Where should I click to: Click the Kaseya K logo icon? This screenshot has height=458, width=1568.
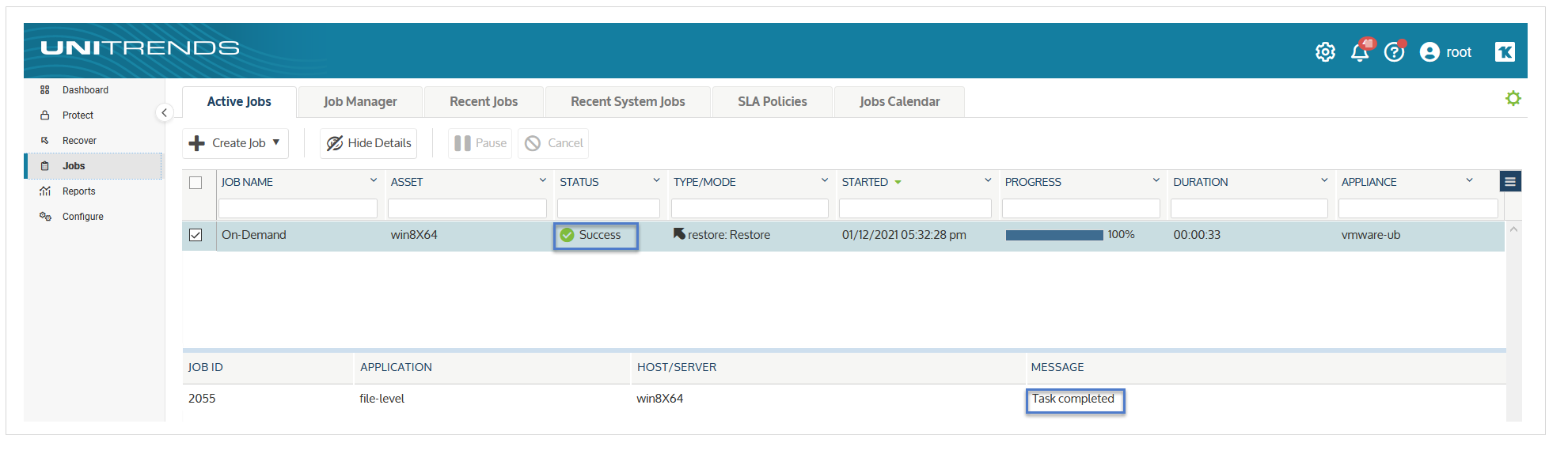click(1505, 52)
